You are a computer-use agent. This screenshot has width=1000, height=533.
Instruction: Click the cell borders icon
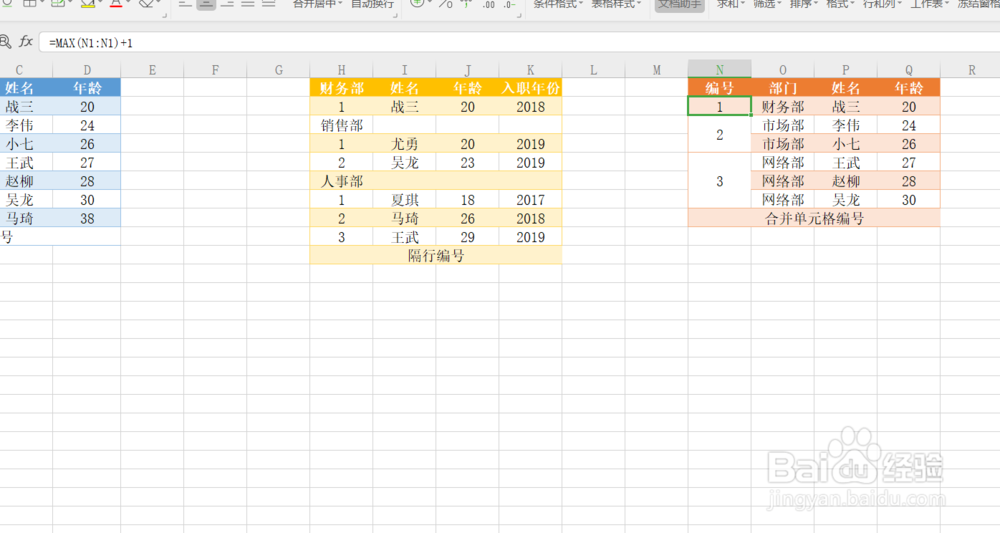30,3
